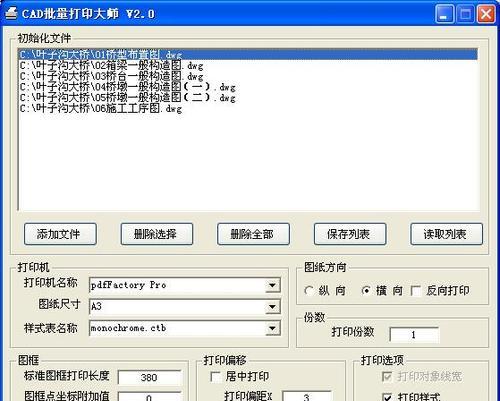Click the 删除选择 button
Viewport: 500px width, 401px height.
157,234
